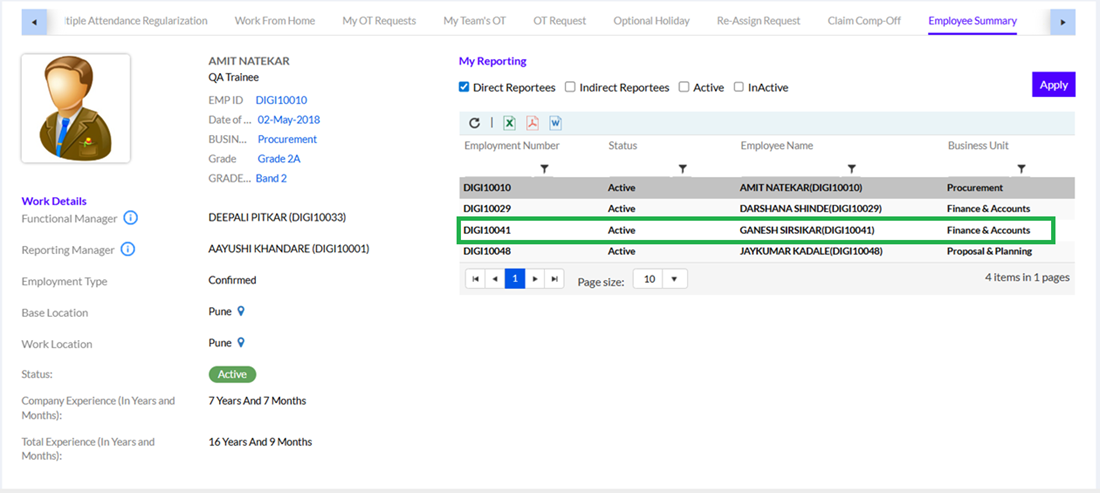Open the Business Unit column filter
This screenshot has width=1100, height=493.
(x=1021, y=169)
